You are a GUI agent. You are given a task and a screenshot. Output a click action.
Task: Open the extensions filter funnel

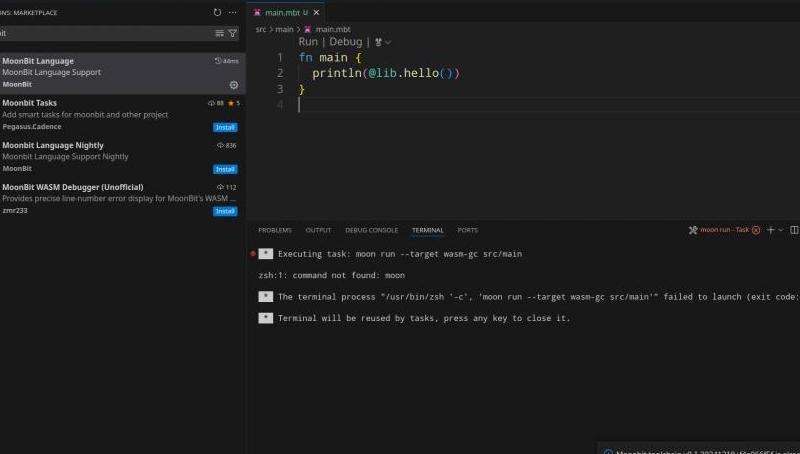coord(233,33)
